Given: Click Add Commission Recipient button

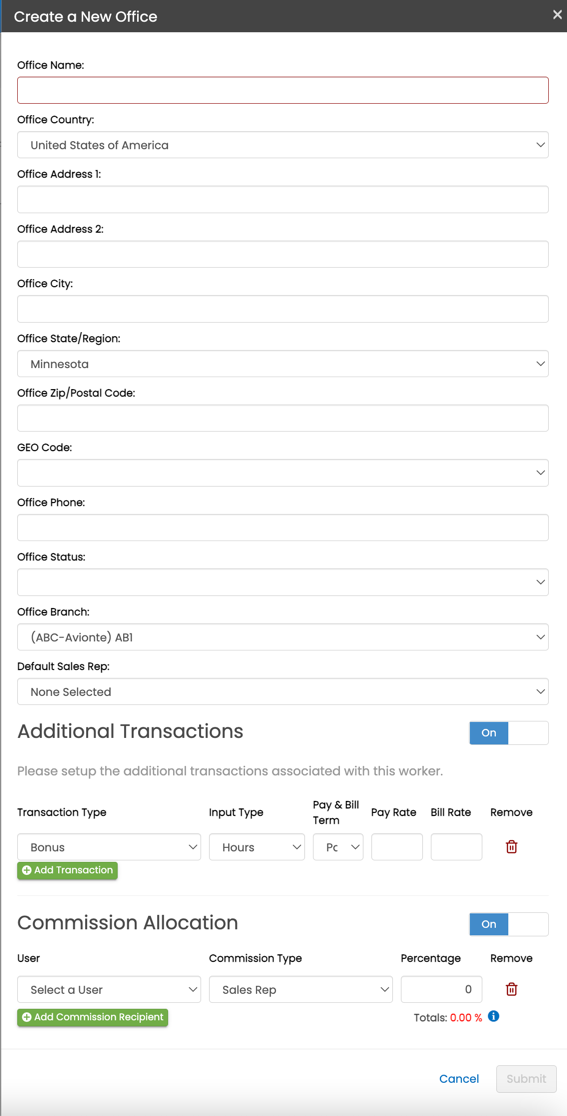Looking at the screenshot, I should (x=92, y=1017).
